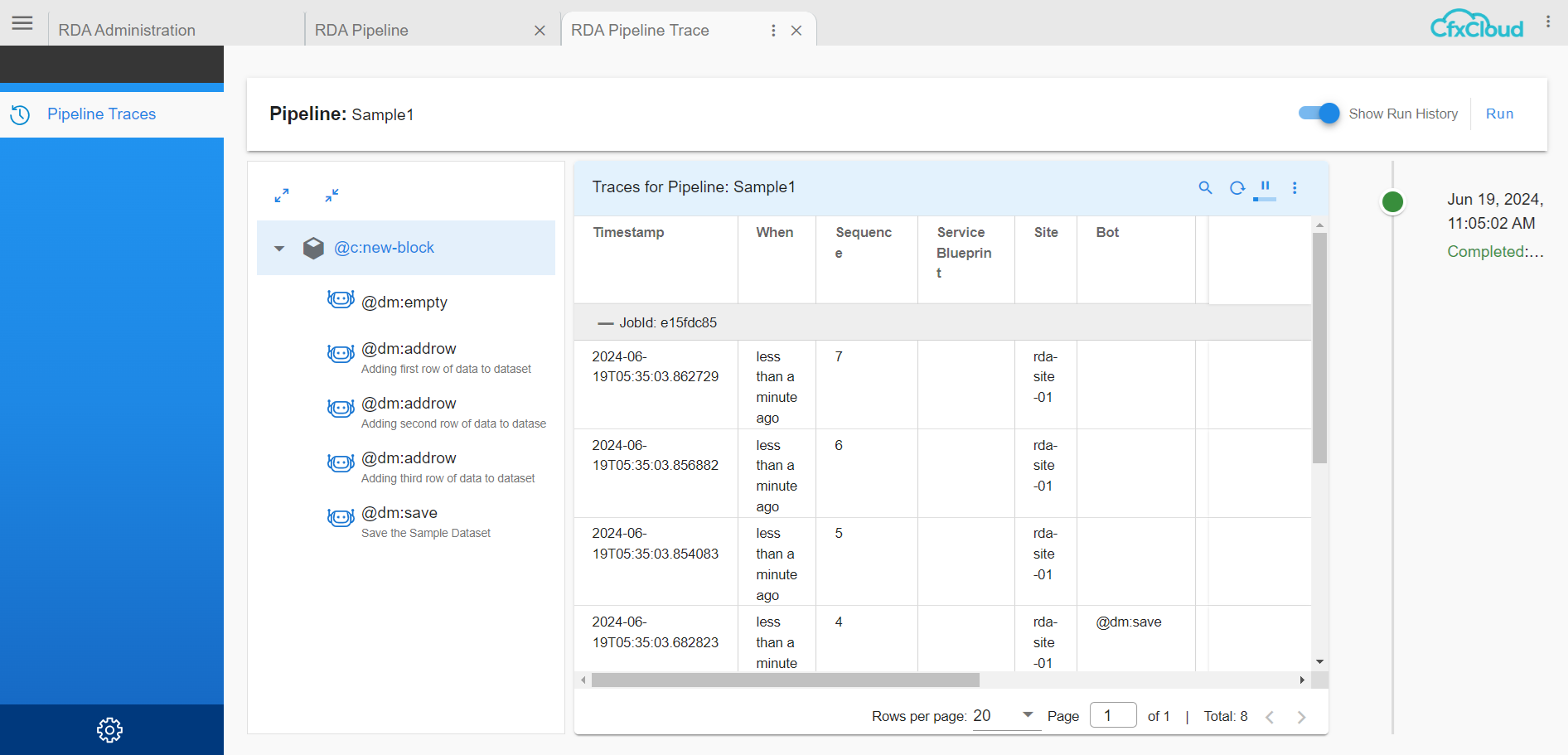Switch to the RDA Administration tab
The height and width of the screenshot is (755, 1568).
click(x=127, y=30)
